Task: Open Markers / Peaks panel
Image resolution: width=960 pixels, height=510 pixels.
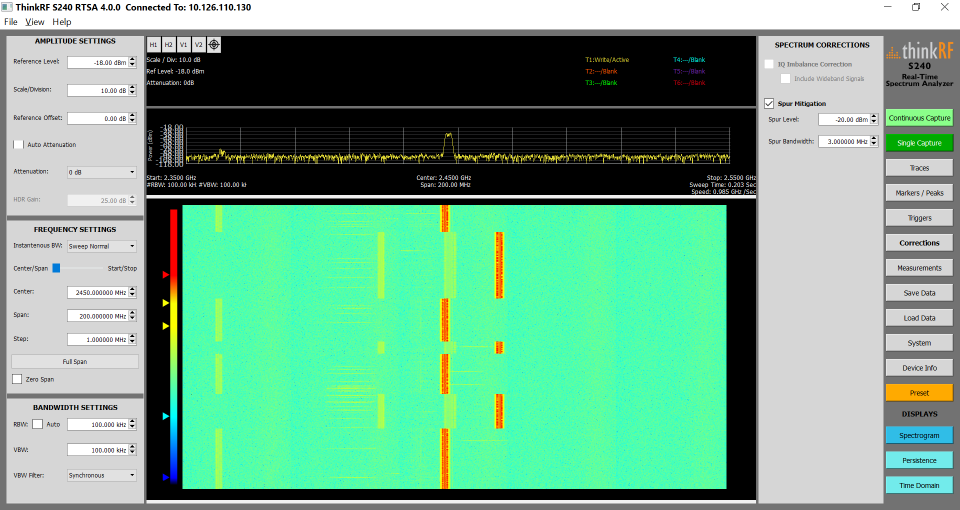Action: click(919, 193)
